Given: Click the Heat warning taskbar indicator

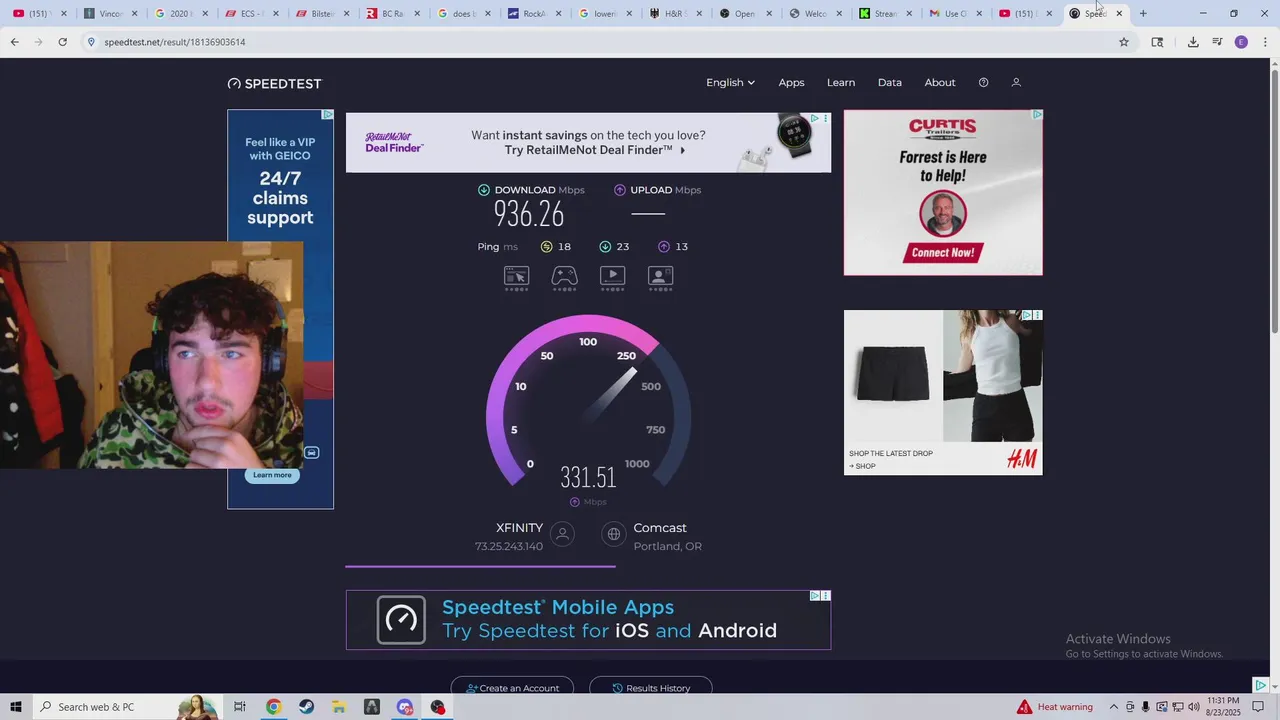Looking at the screenshot, I should coord(1056,707).
